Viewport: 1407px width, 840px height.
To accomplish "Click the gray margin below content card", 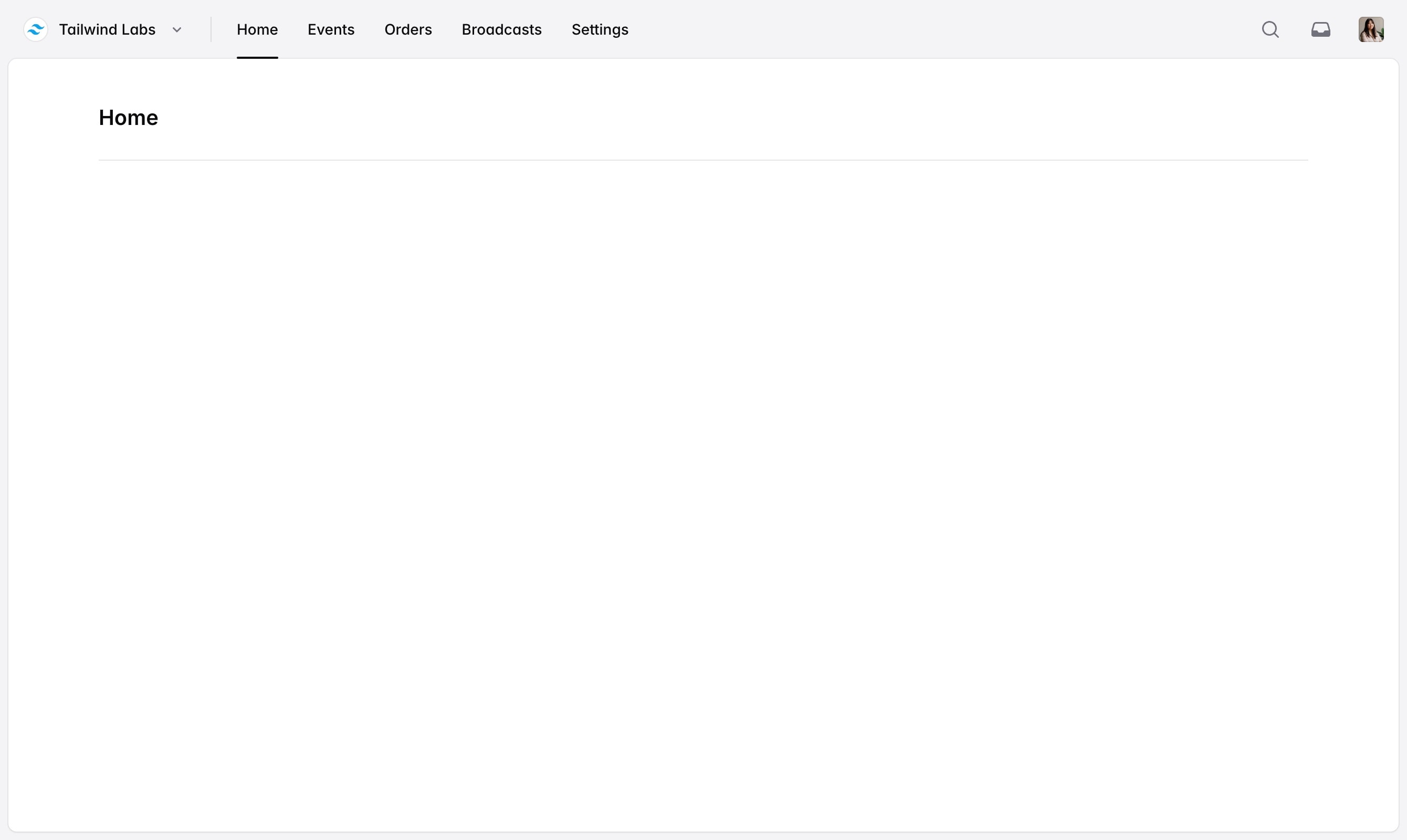I will click(x=703, y=836).
